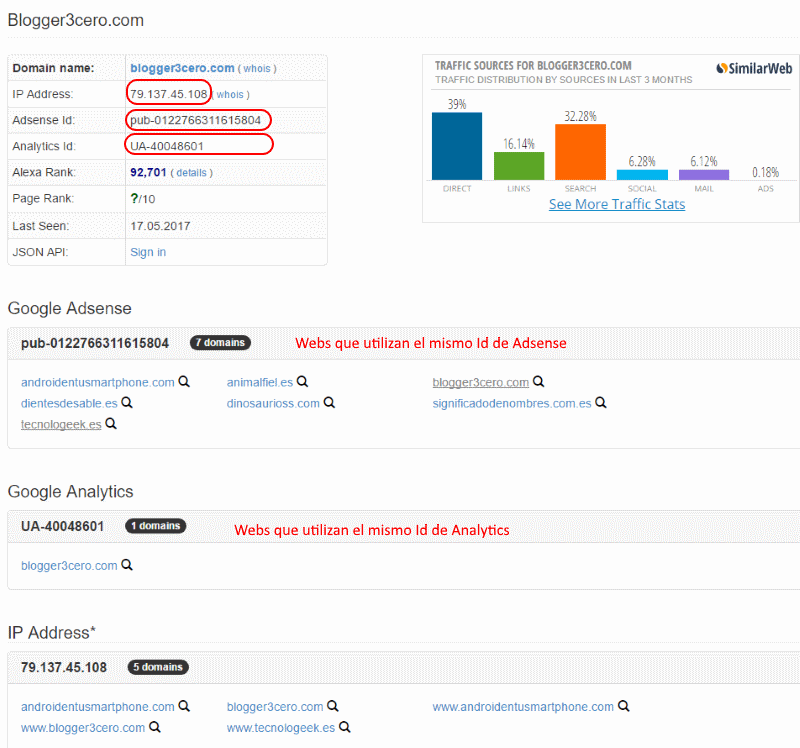
Task: Open significadodenombres.com.es link
Action: 512,404
